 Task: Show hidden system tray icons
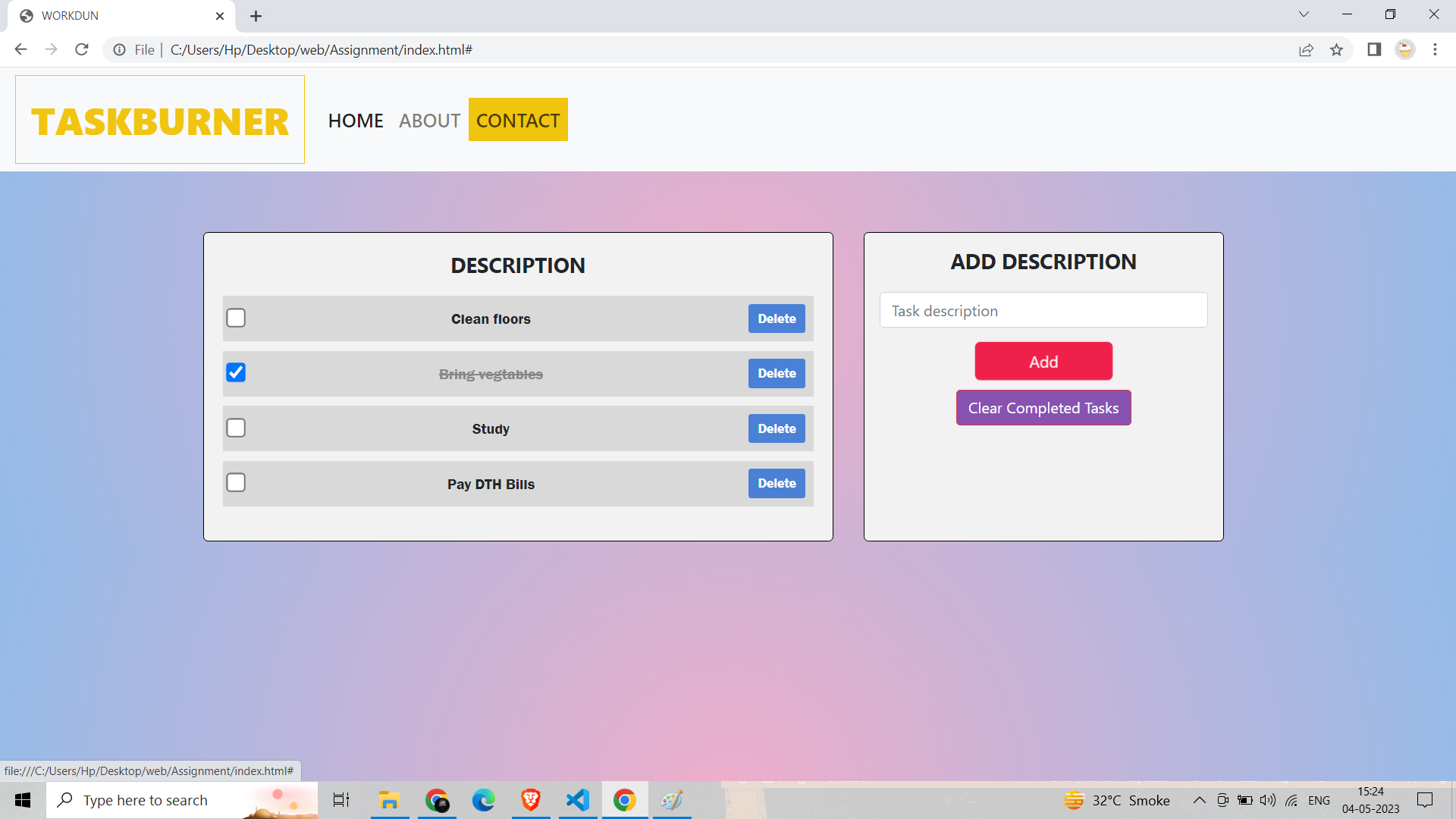1199,800
